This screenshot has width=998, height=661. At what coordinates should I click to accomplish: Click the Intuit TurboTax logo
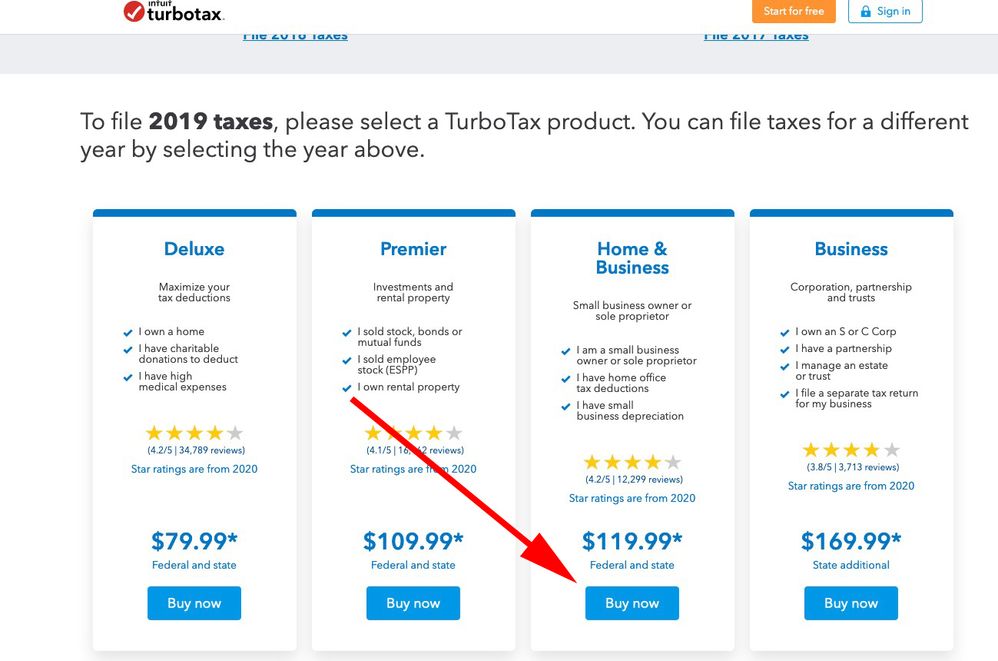tap(173, 12)
